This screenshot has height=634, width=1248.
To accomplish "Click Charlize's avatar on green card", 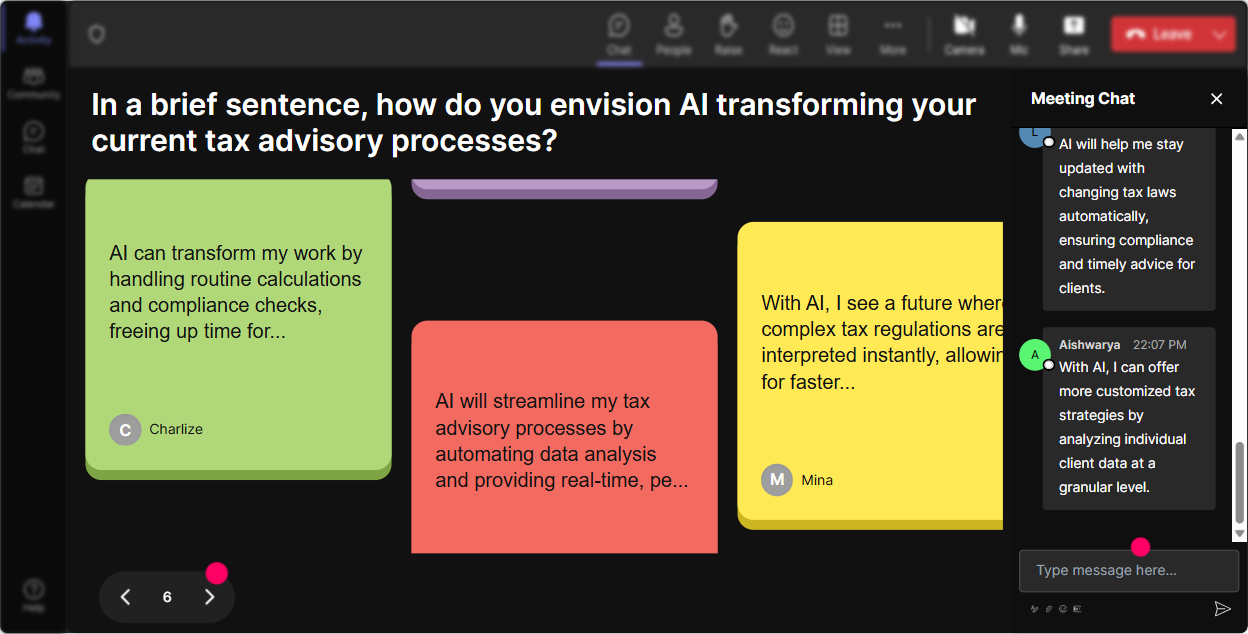I will 125,430.
